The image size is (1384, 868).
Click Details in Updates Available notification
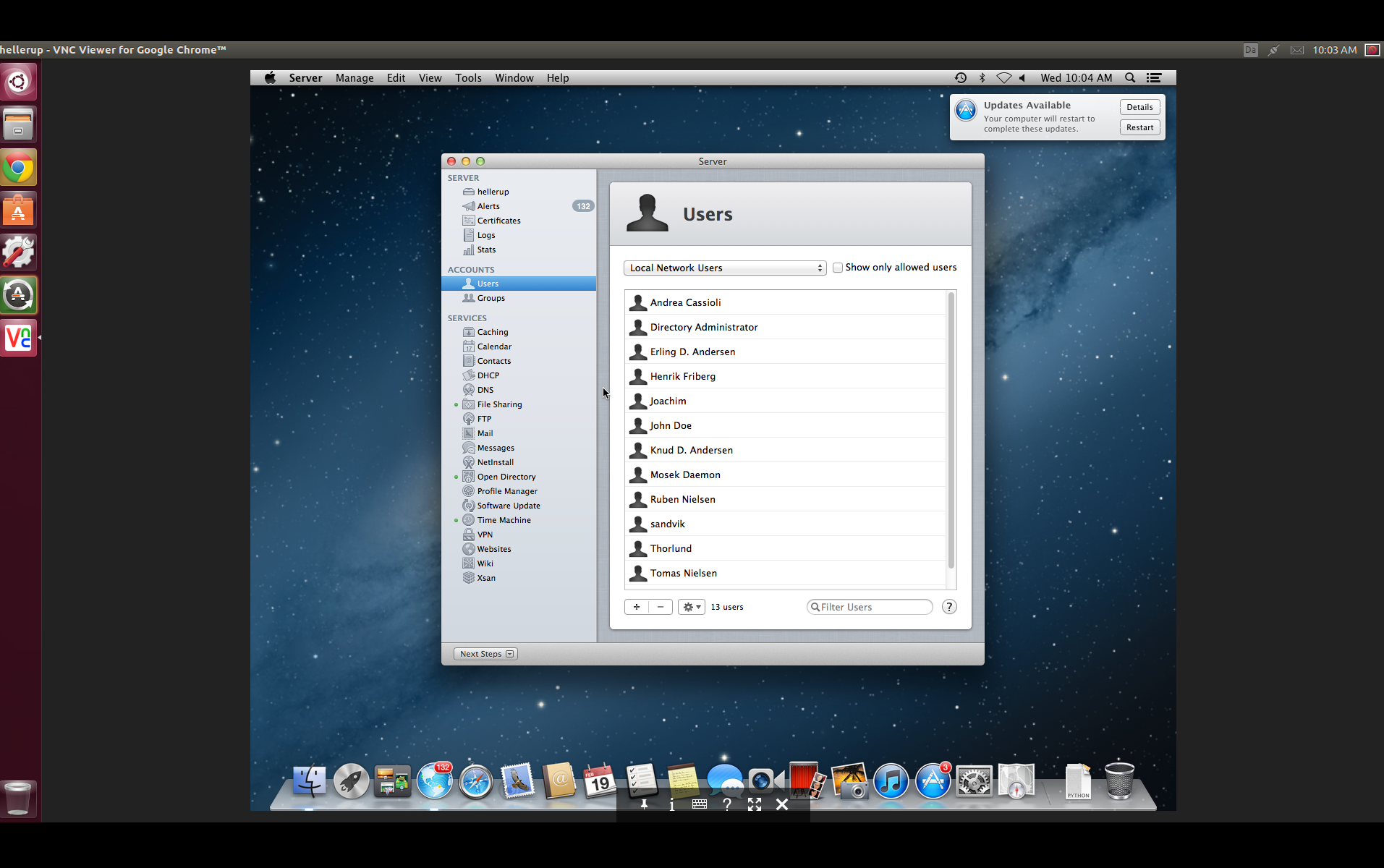coord(1139,107)
